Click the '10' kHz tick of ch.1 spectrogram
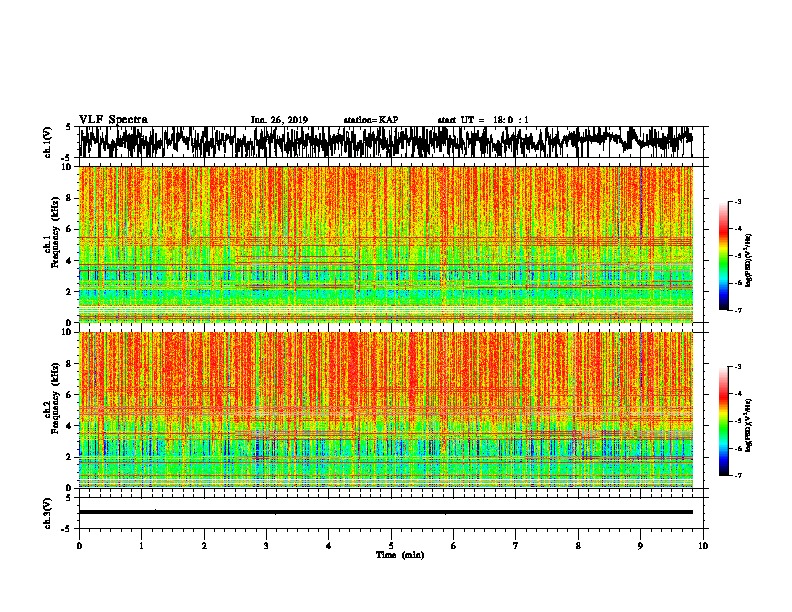 68,167
